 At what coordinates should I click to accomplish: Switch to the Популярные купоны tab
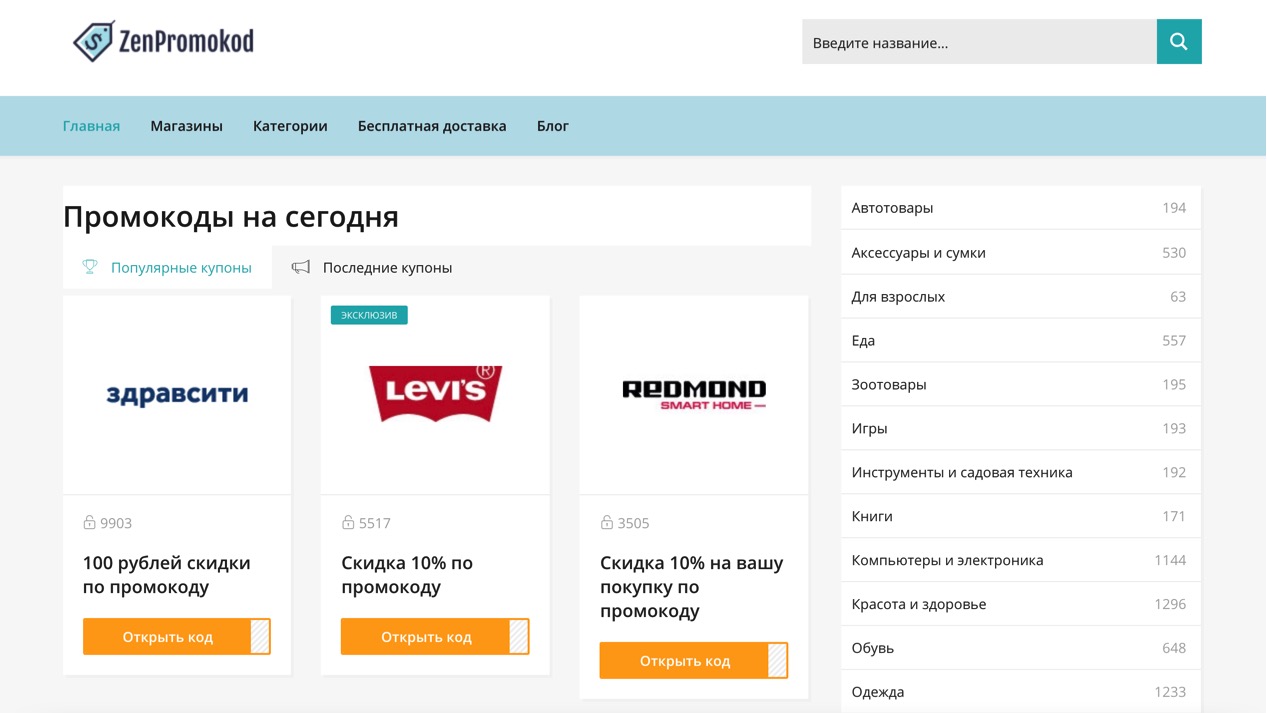[167, 268]
